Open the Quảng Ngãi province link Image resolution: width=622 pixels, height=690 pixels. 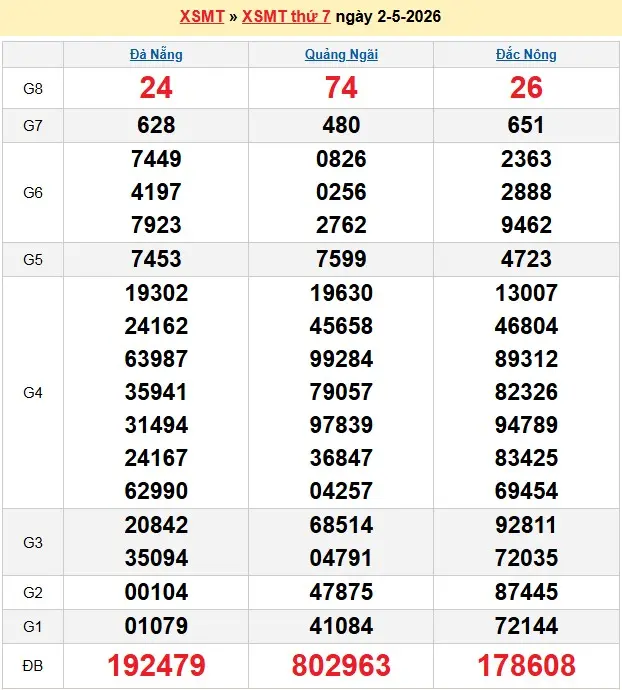[341, 55]
